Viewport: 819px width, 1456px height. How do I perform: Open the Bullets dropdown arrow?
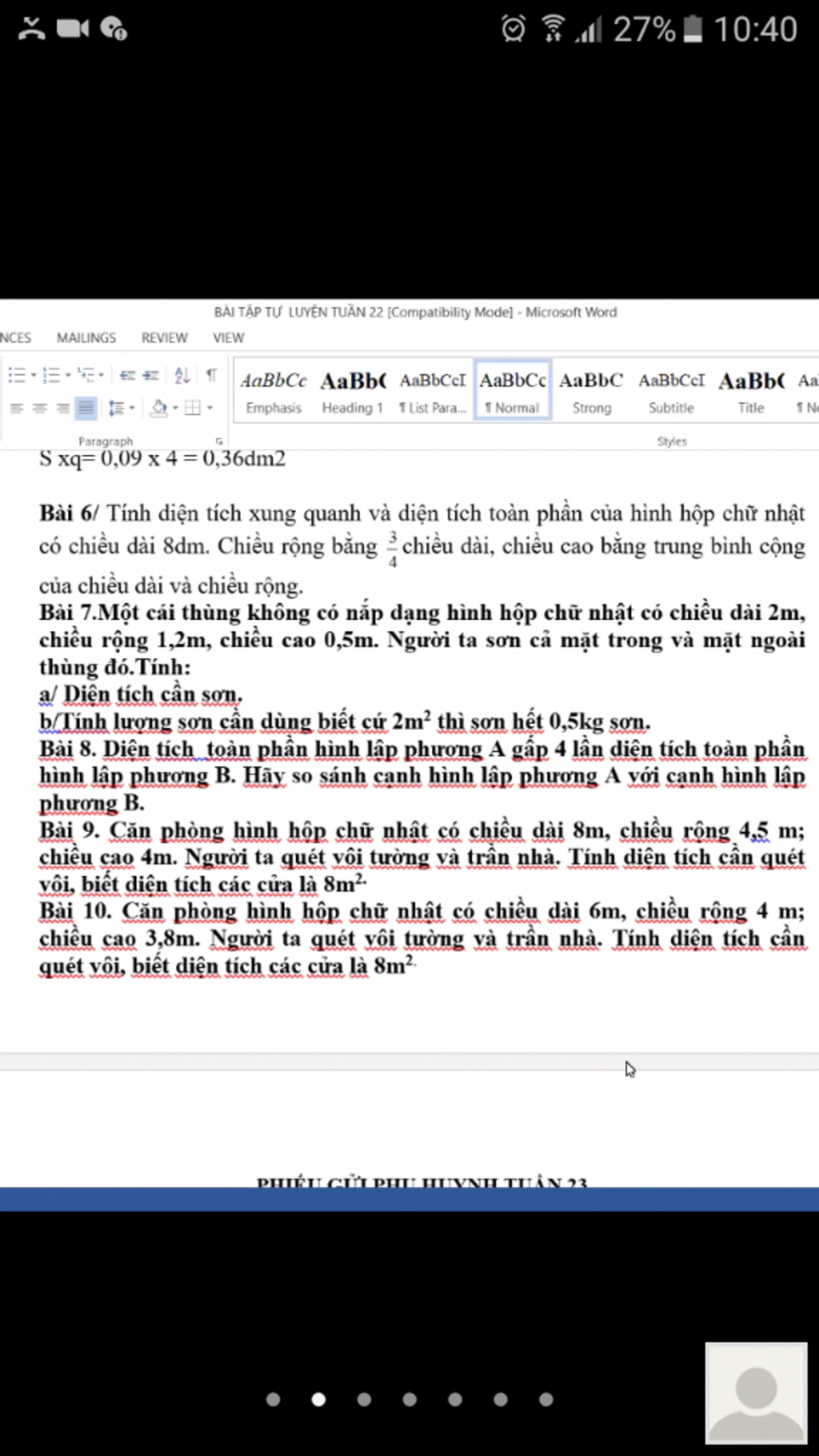(33, 374)
